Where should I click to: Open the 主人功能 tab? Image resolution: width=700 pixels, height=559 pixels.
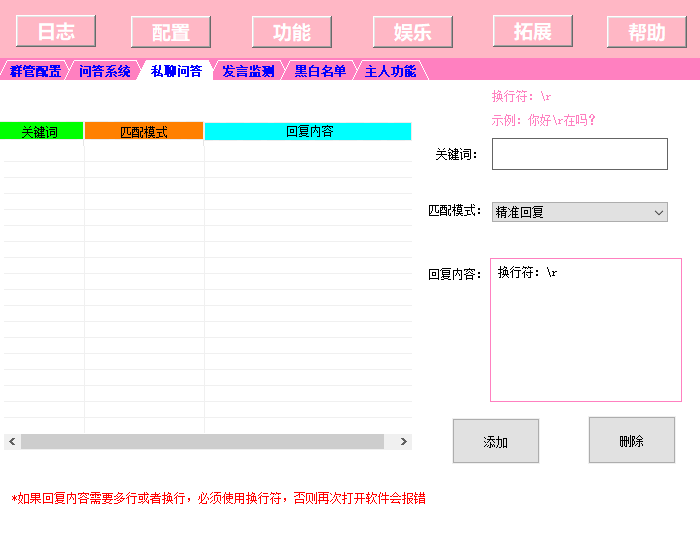point(390,71)
